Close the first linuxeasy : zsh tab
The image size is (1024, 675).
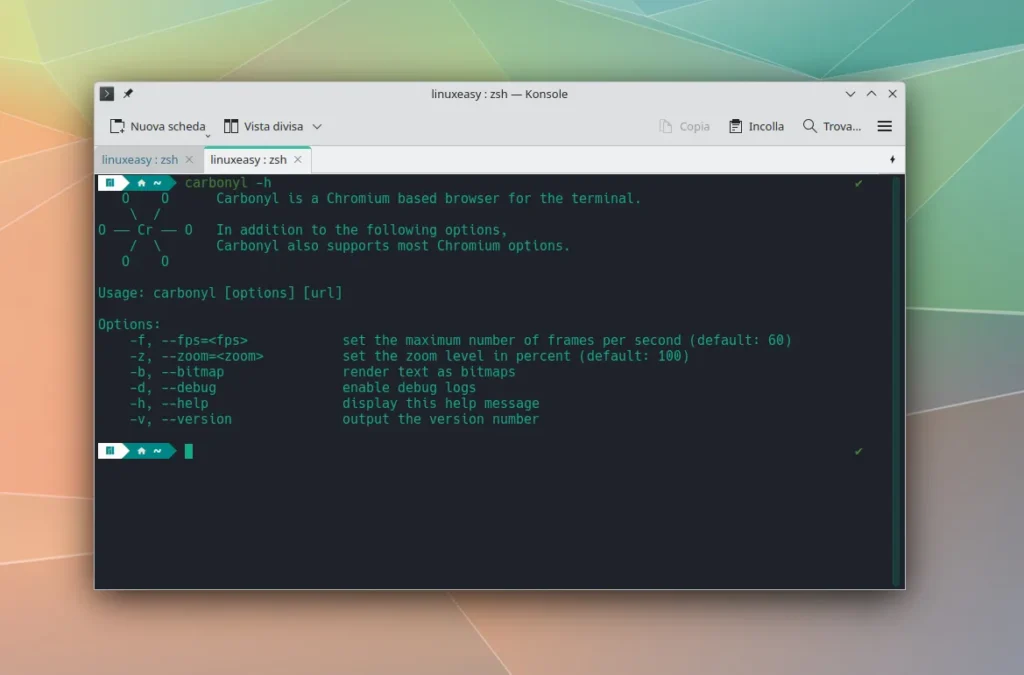pos(189,160)
